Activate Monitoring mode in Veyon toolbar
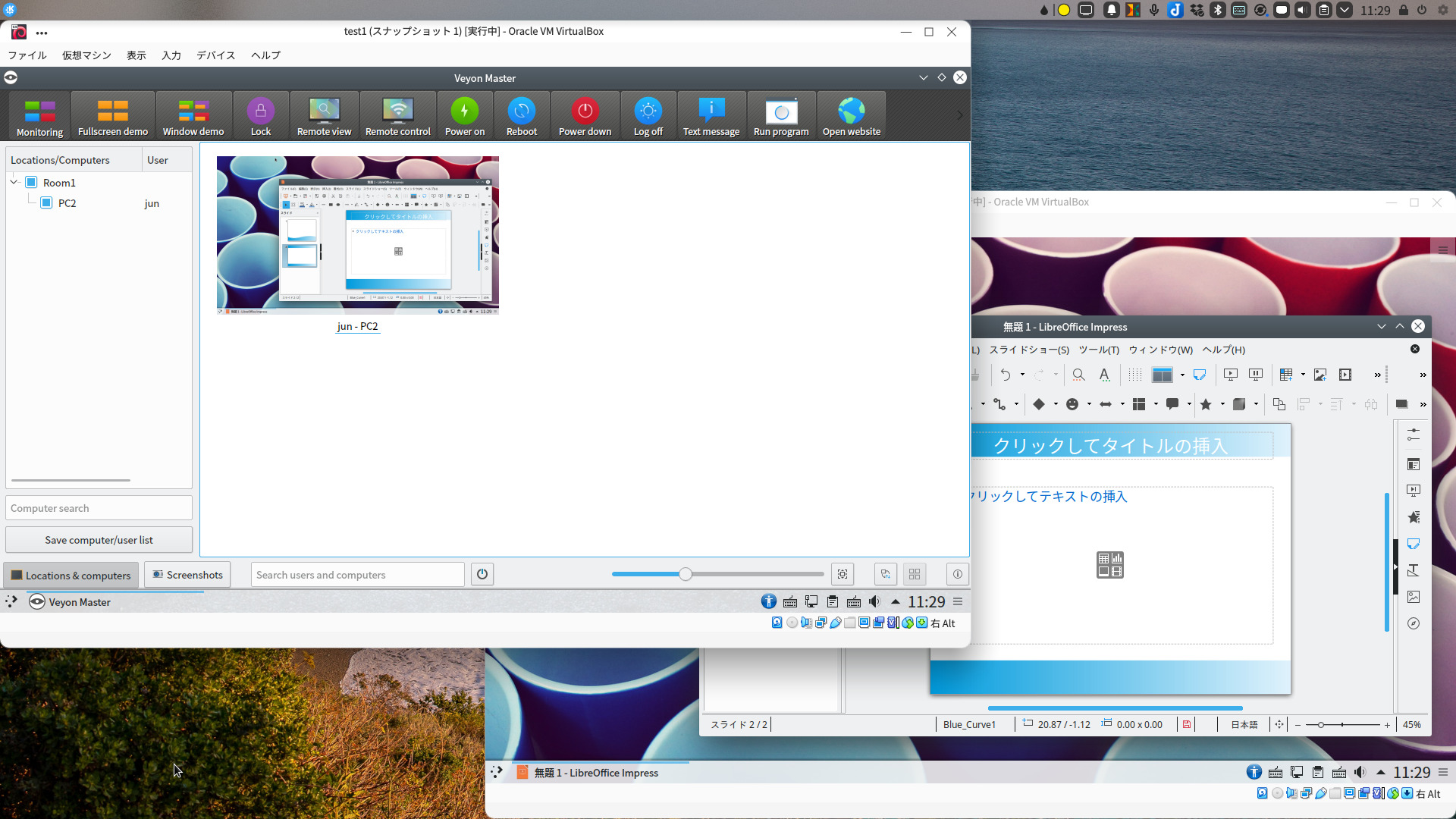 (39, 116)
